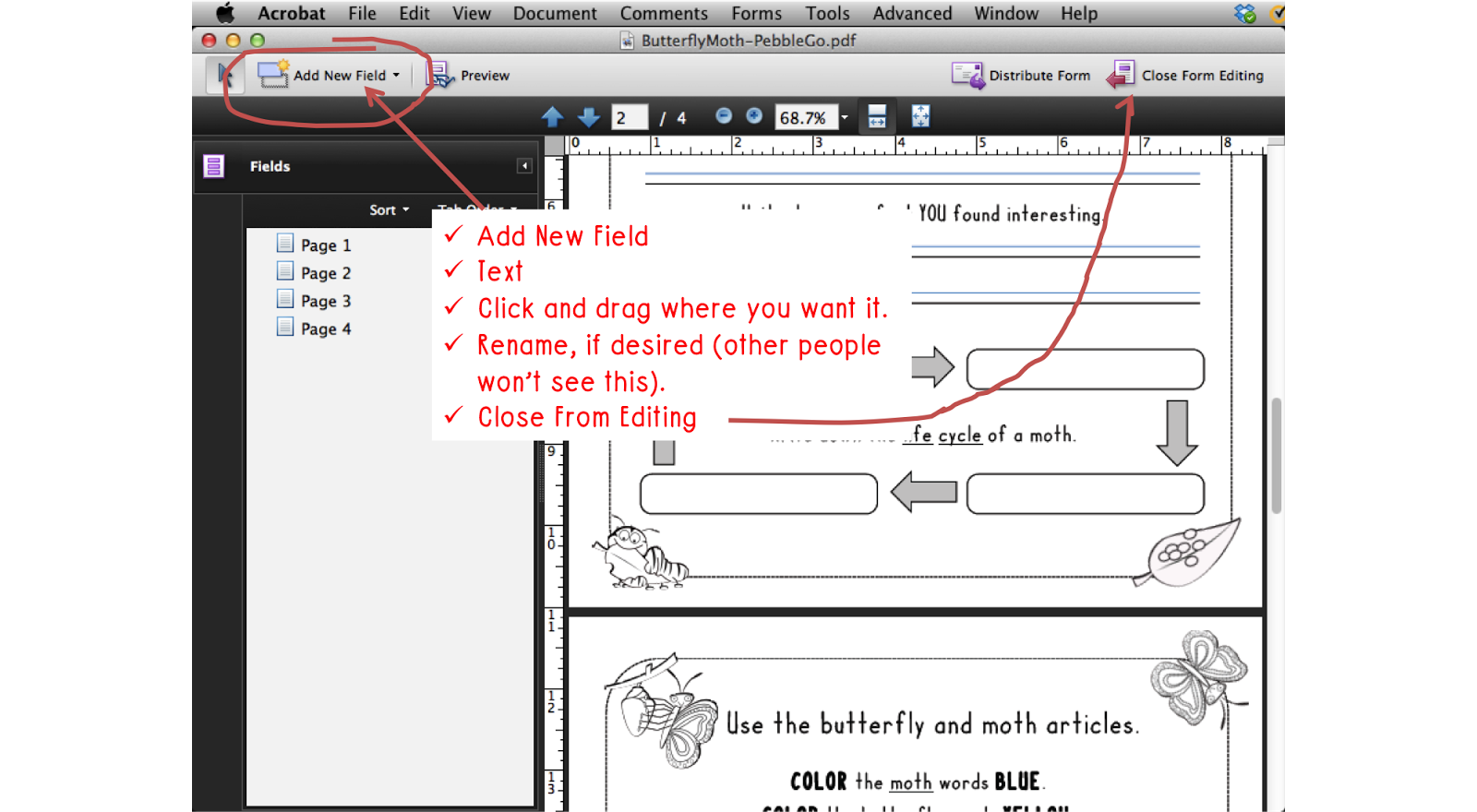
Task: Click the Add New Field icon
Action: click(273, 74)
